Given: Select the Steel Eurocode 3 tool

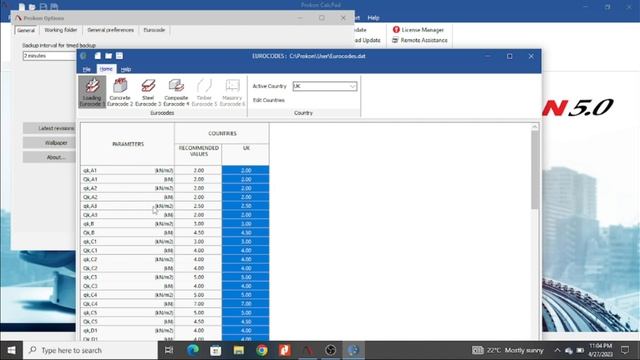Looking at the screenshot, I should click(148, 92).
